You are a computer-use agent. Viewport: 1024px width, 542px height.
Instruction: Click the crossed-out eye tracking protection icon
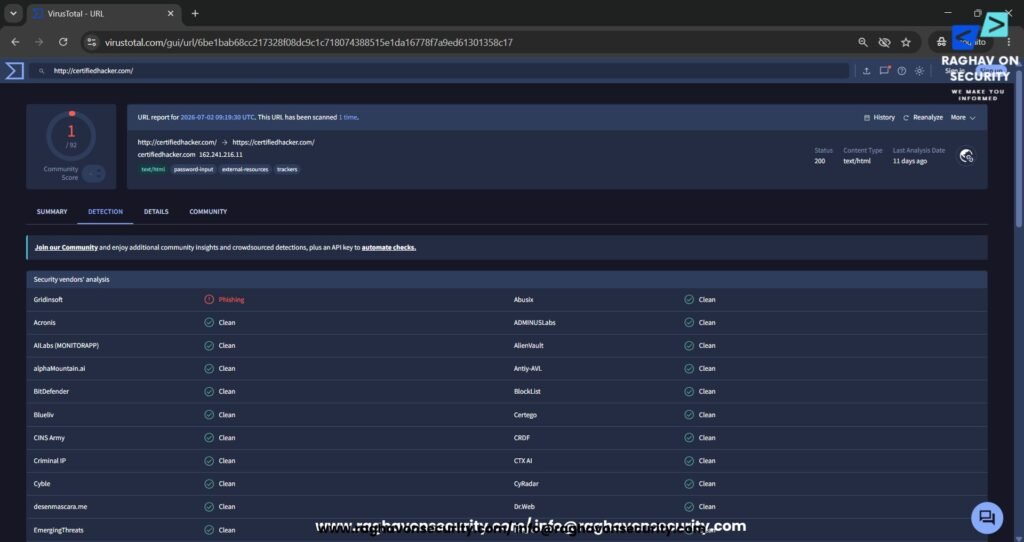(x=884, y=42)
